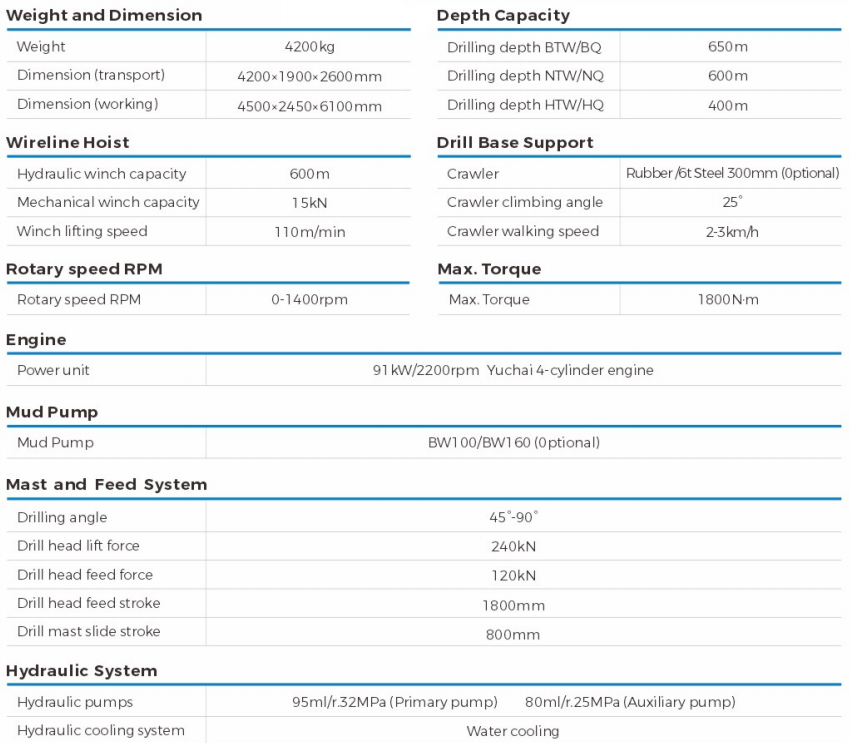Click the 'Mast and Feed System' heading
Viewport: 850px width, 743px height.
click(x=107, y=484)
